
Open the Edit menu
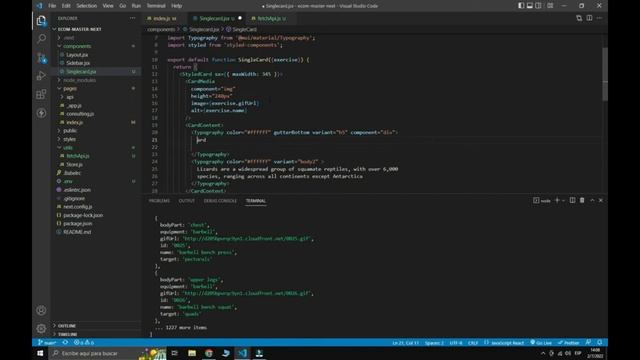66,6
